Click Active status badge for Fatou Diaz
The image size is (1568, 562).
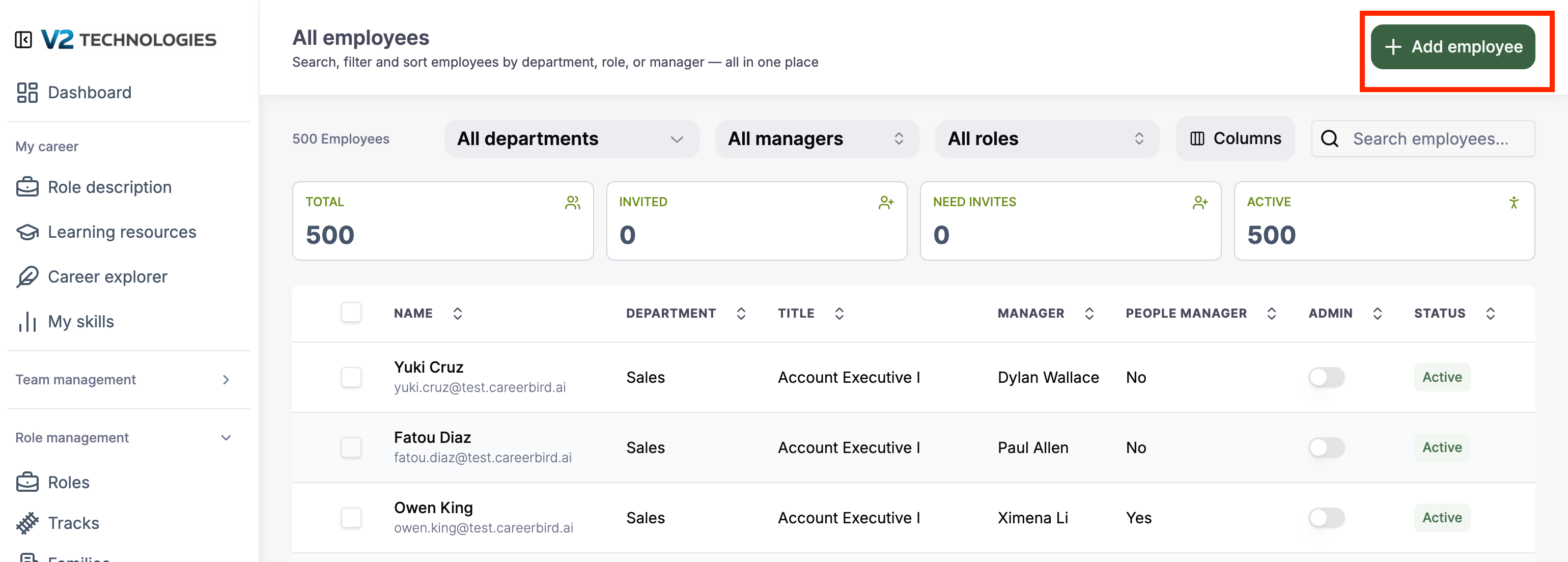coord(1442,447)
